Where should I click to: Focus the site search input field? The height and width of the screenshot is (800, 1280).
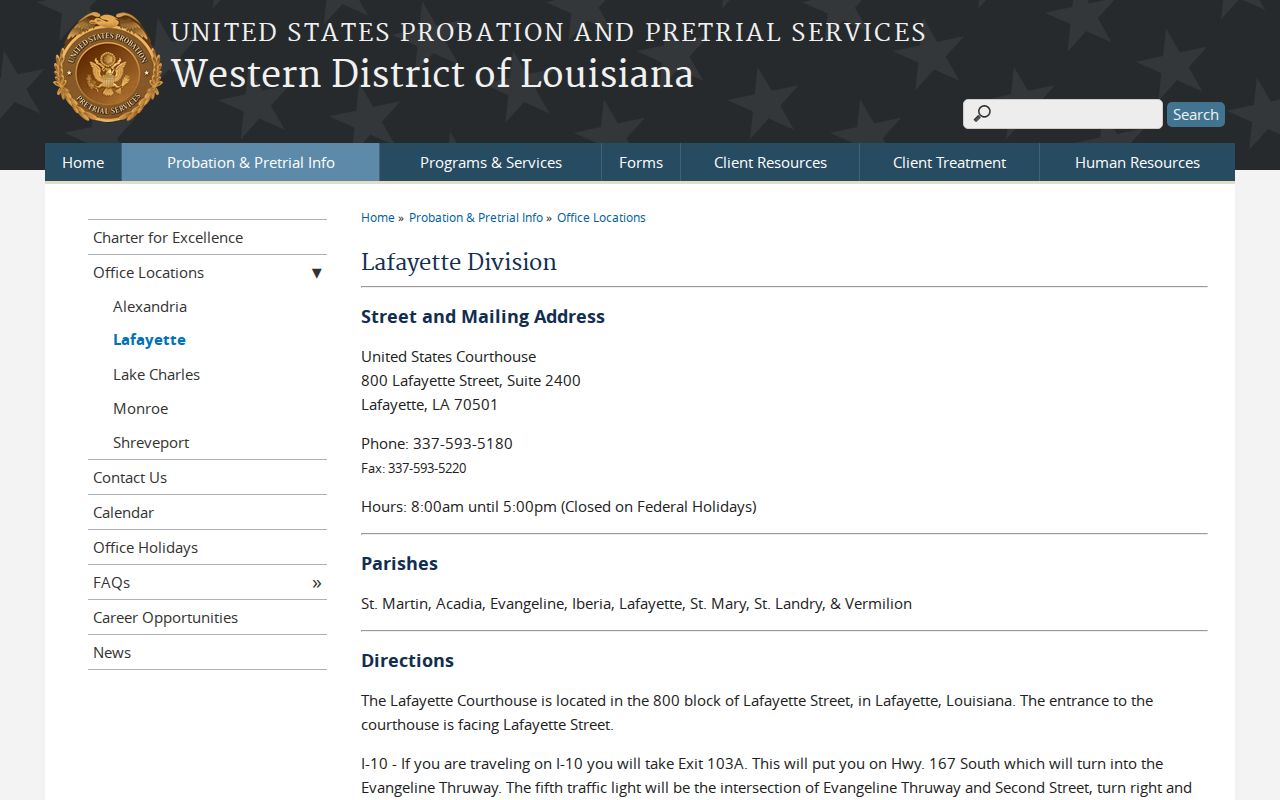pos(1063,114)
